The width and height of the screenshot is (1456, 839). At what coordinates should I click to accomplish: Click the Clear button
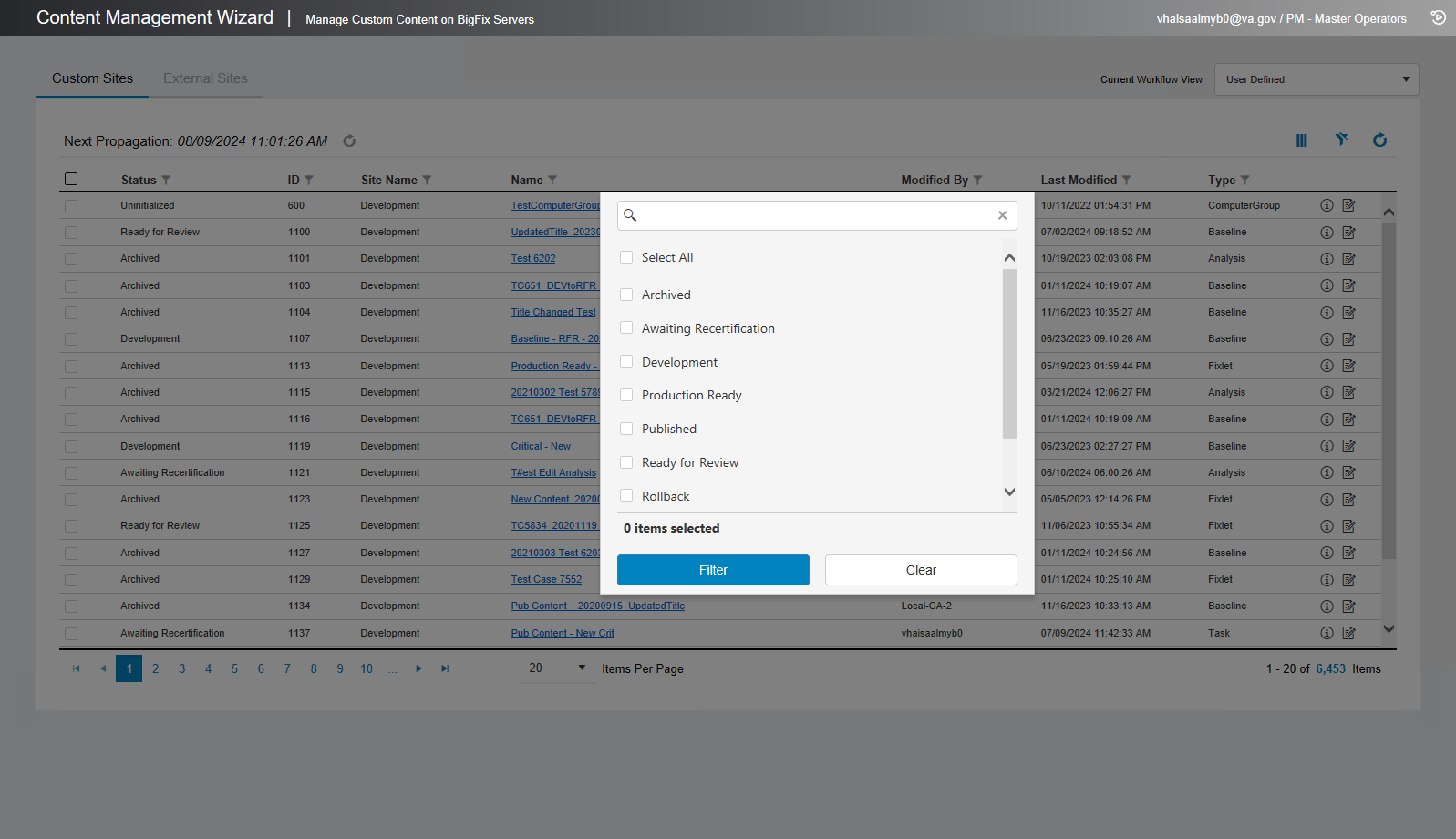tap(921, 570)
